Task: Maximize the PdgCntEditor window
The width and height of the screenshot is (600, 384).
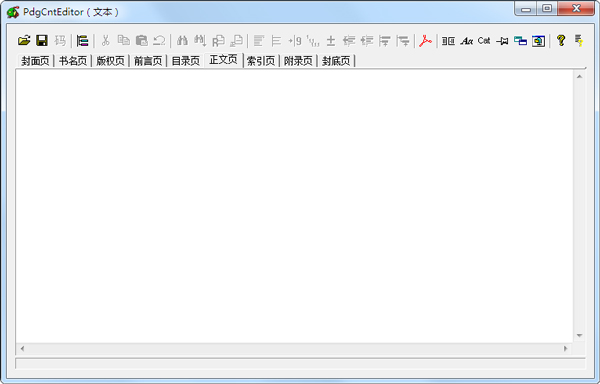Action: tap(548, 8)
